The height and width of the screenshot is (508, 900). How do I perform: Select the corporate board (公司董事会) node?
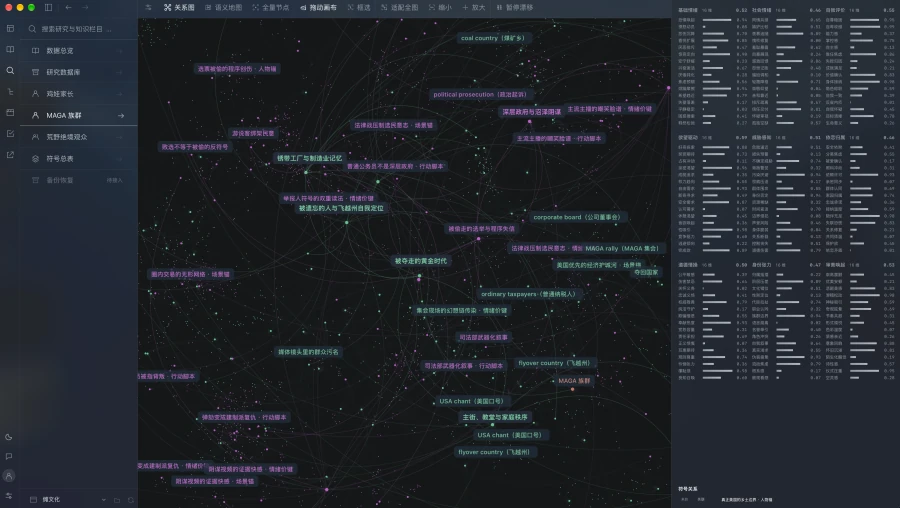tap(577, 217)
